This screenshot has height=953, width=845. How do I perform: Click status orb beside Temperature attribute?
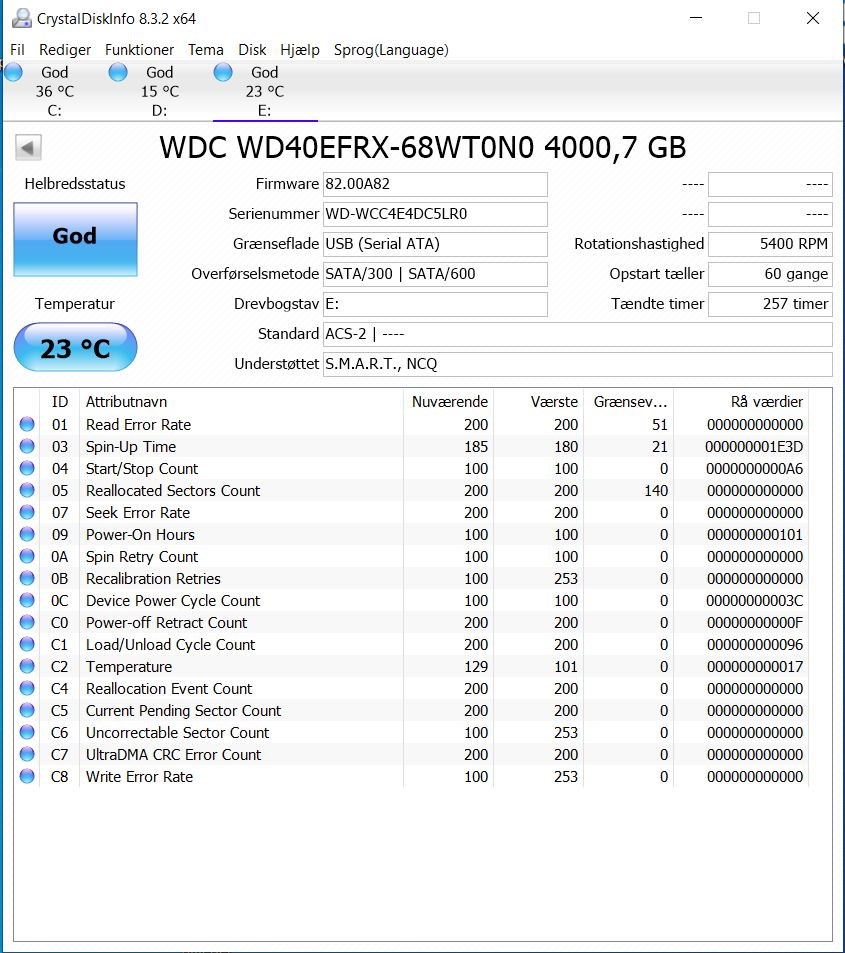pos(27,666)
